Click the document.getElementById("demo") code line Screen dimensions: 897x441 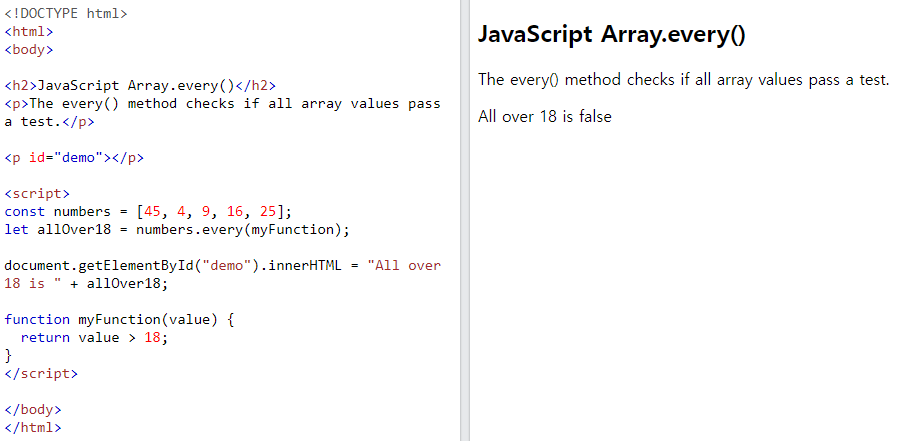click(x=223, y=265)
